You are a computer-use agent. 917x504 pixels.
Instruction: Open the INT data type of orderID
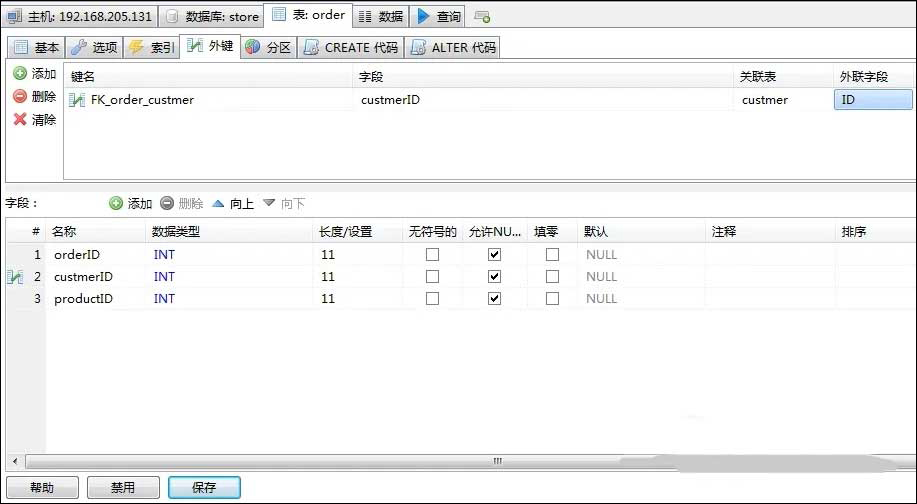click(164, 255)
